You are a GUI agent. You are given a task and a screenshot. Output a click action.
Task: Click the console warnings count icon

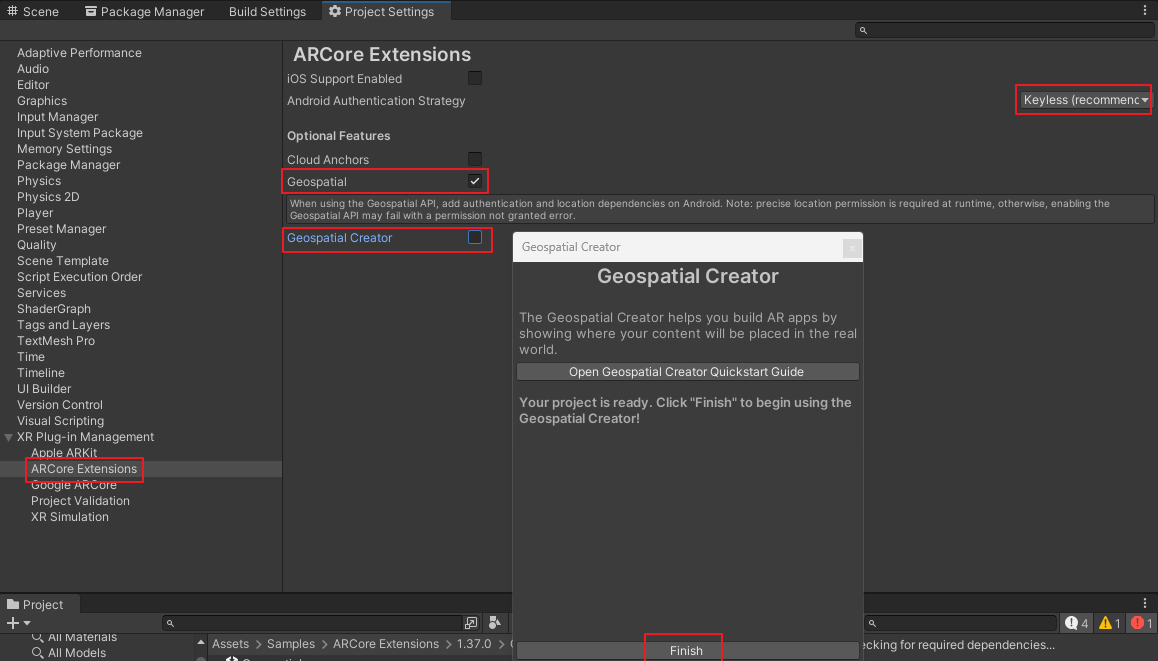pos(1109,623)
